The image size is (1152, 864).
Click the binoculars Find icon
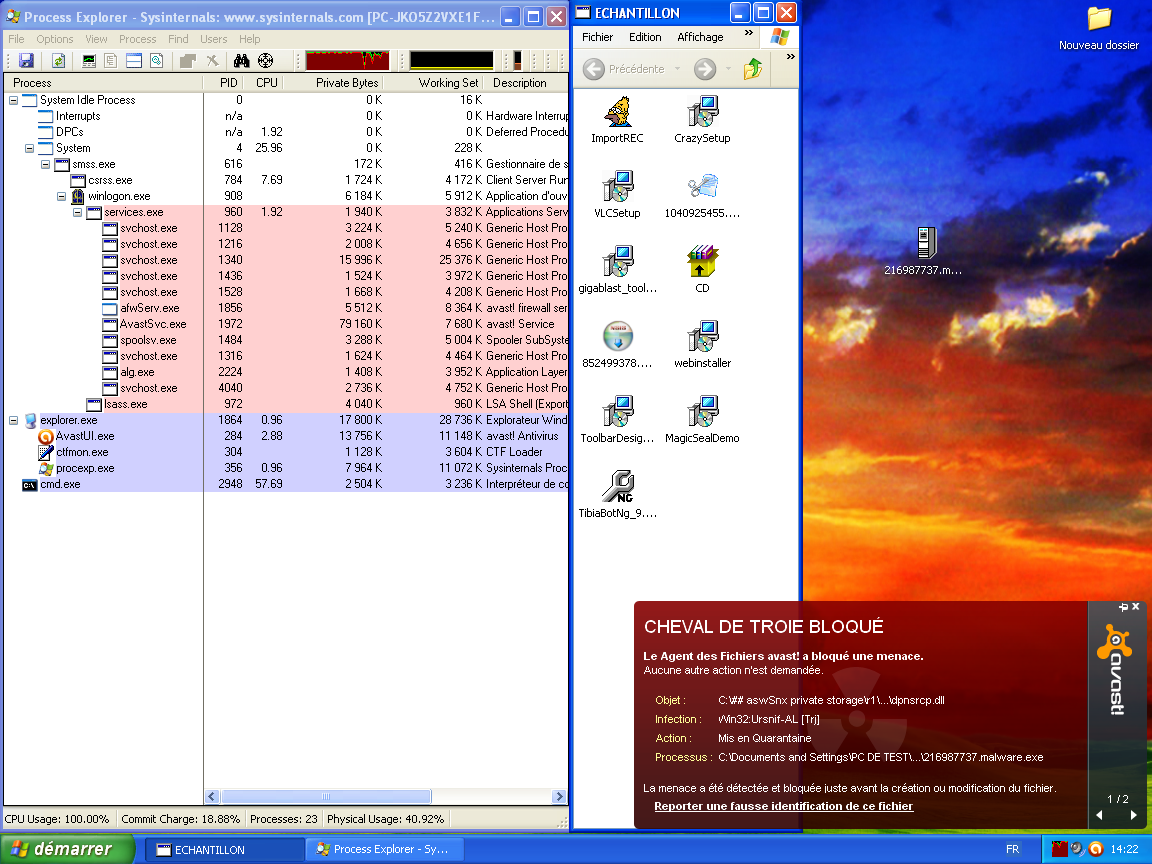pos(242,61)
